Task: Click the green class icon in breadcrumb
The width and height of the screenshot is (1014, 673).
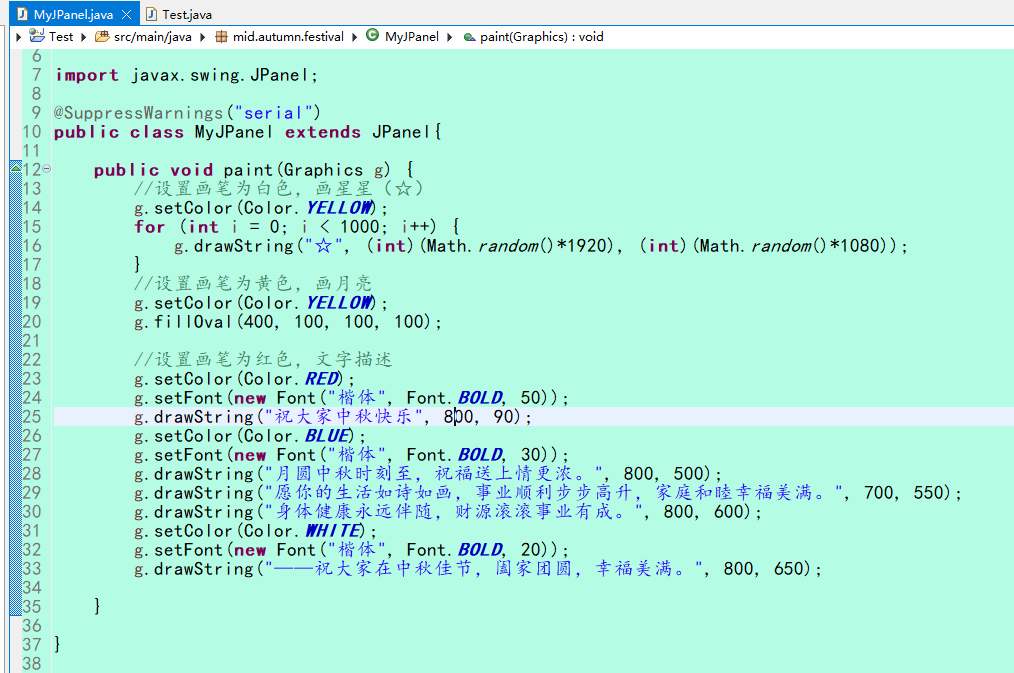Action: (x=372, y=36)
